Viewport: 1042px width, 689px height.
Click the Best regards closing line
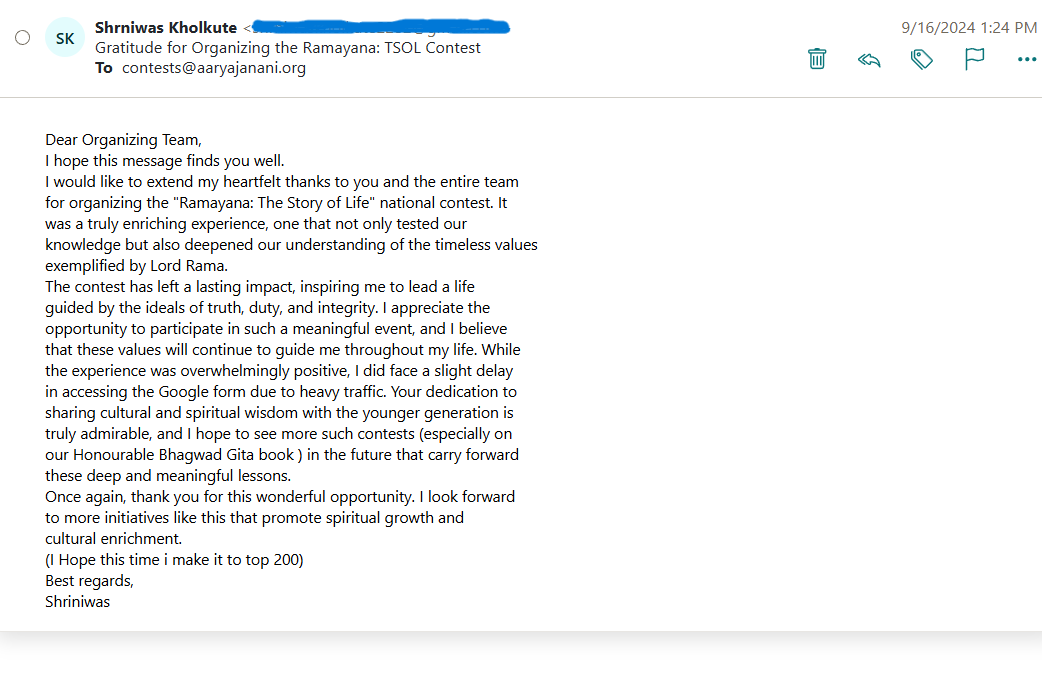(90, 581)
